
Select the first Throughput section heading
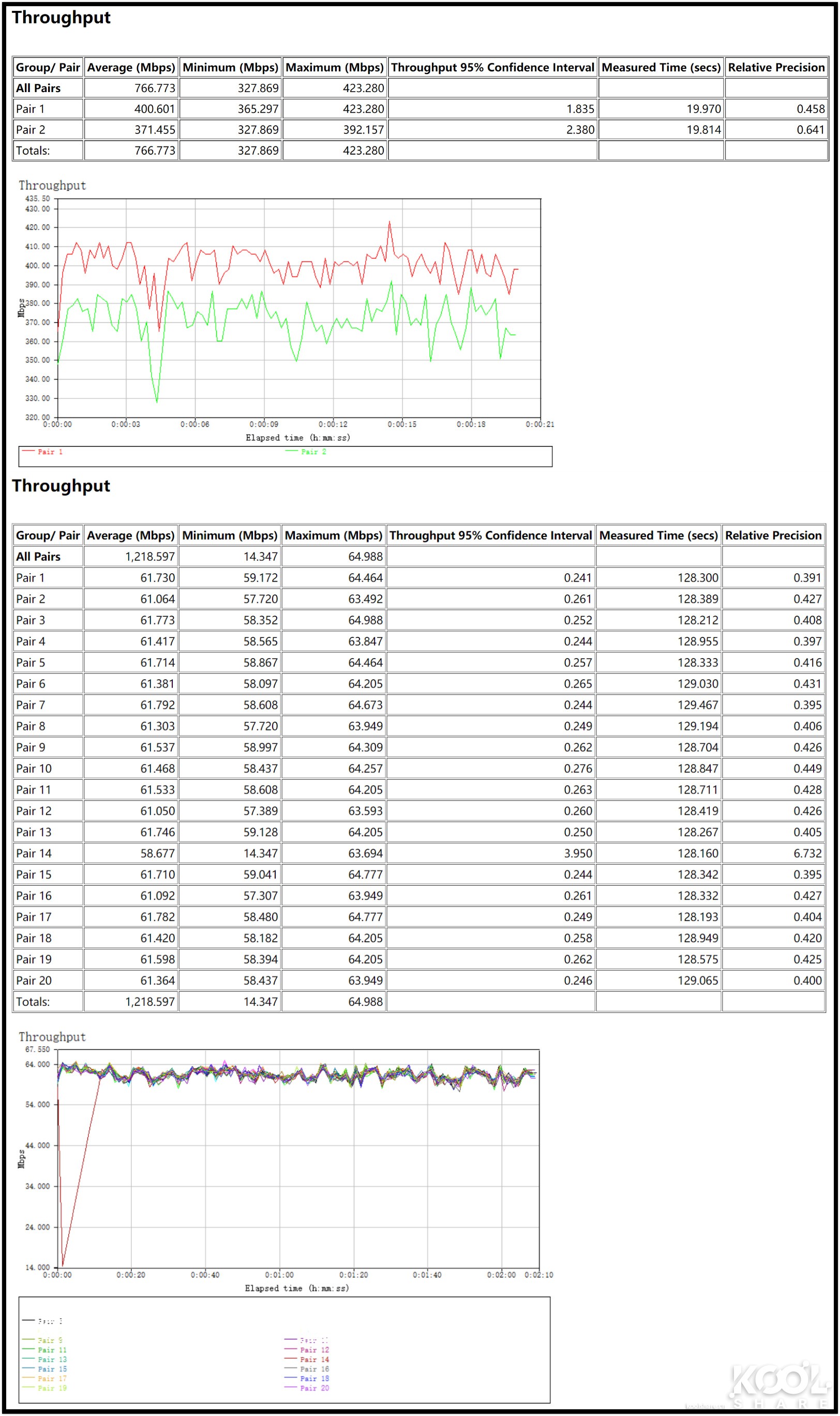pos(62,17)
